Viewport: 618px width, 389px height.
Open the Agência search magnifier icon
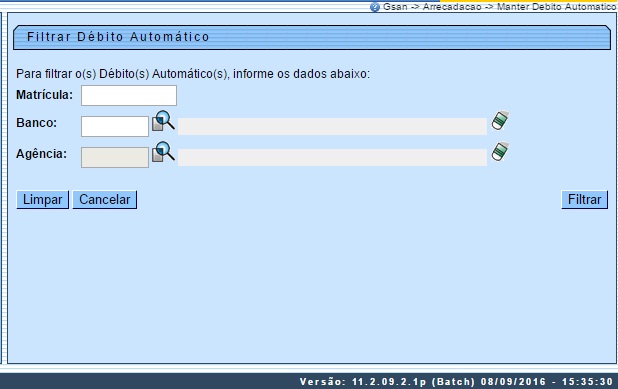pyautogui.click(x=163, y=151)
